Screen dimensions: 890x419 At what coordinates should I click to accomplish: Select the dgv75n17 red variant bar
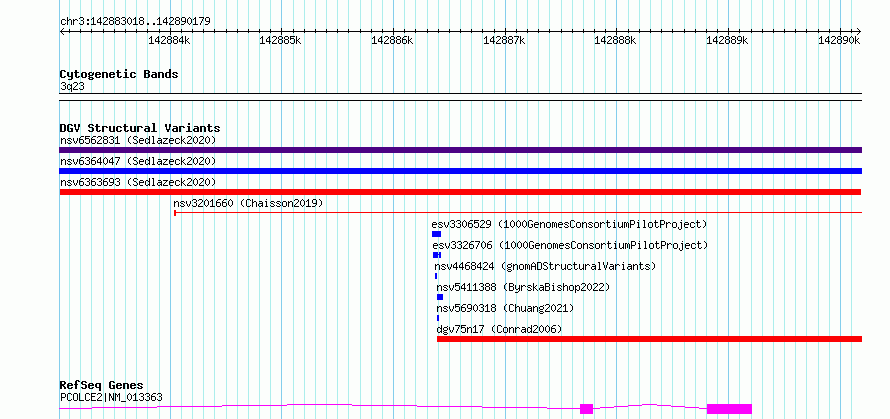pyautogui.click(x=649, y=339)
